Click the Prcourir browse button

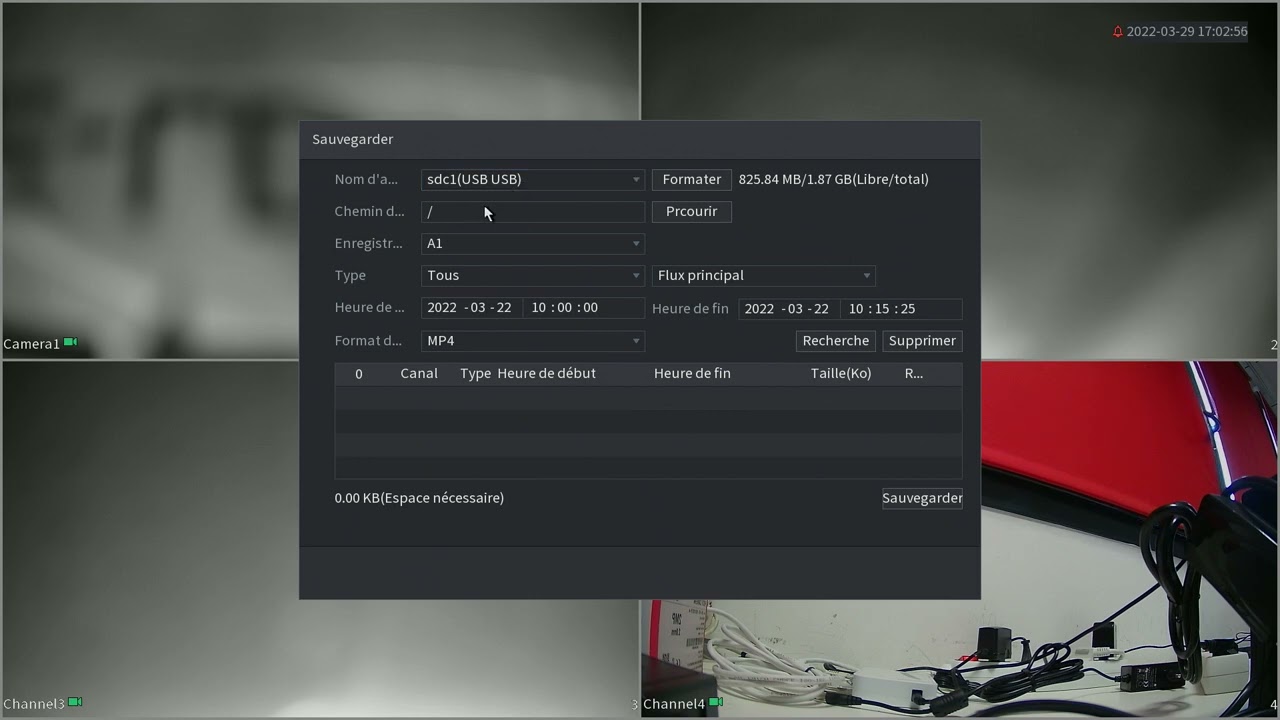pos(691,211)
